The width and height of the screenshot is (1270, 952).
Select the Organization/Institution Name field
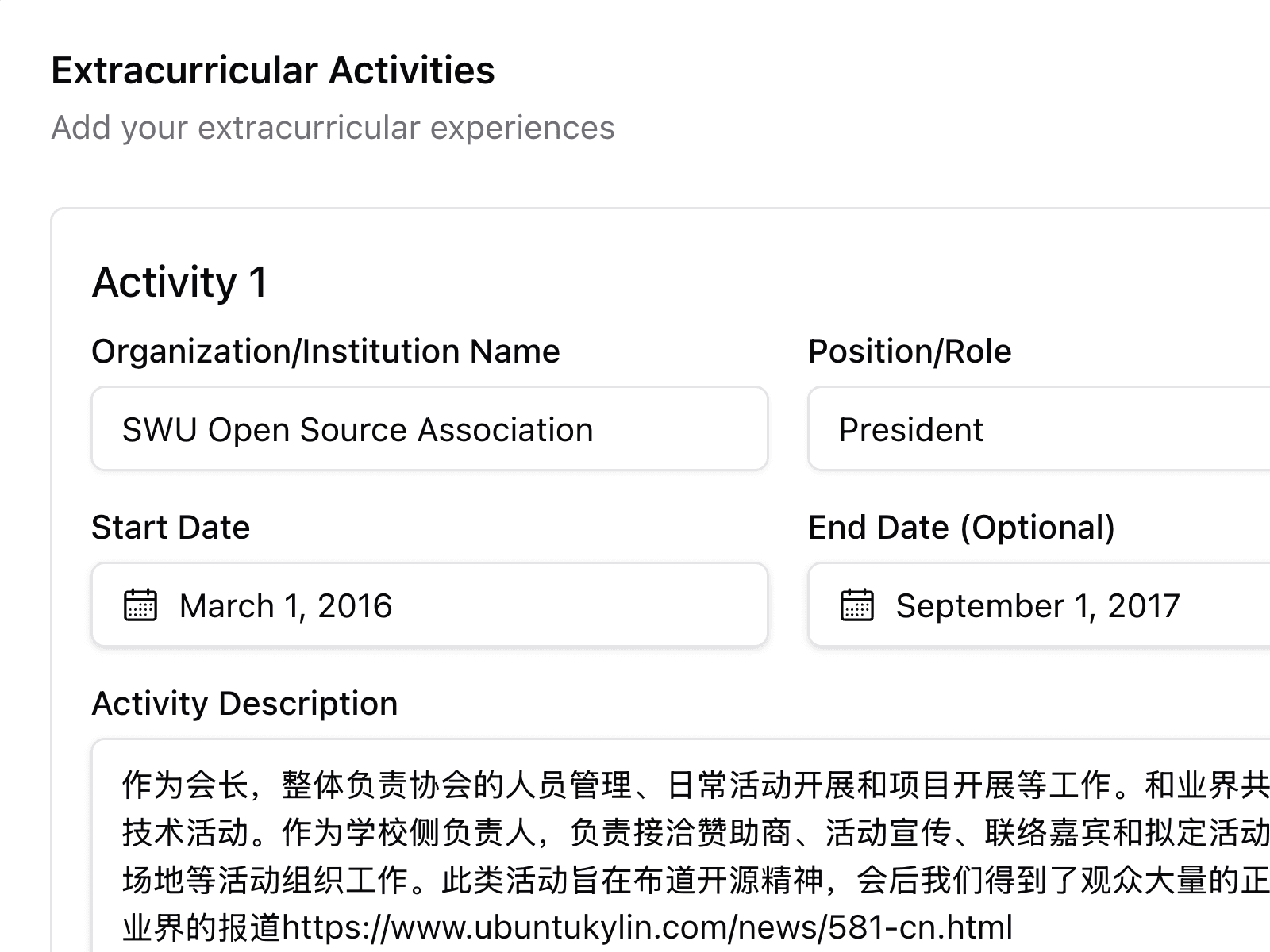point(429,429)
